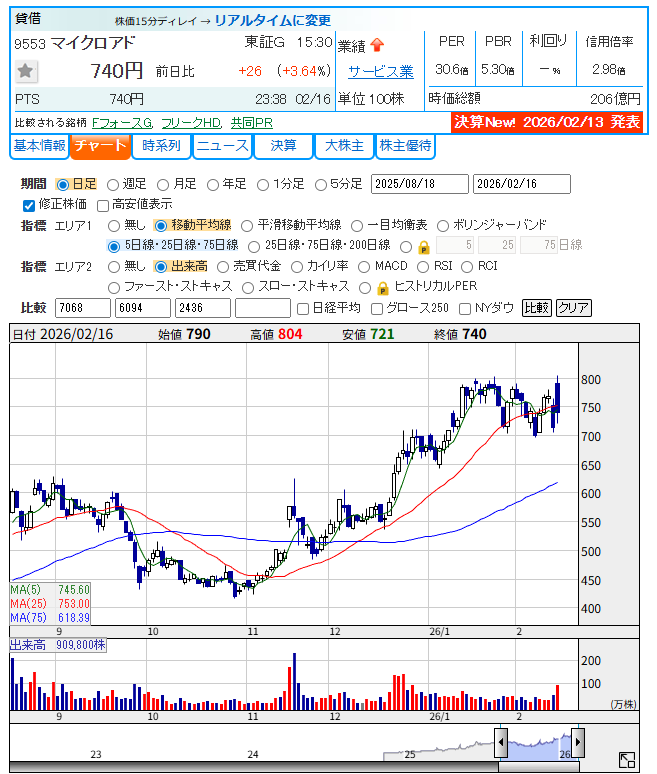Open 共同PR comparison stock link

pyautogui.click(x=252, y=123)
